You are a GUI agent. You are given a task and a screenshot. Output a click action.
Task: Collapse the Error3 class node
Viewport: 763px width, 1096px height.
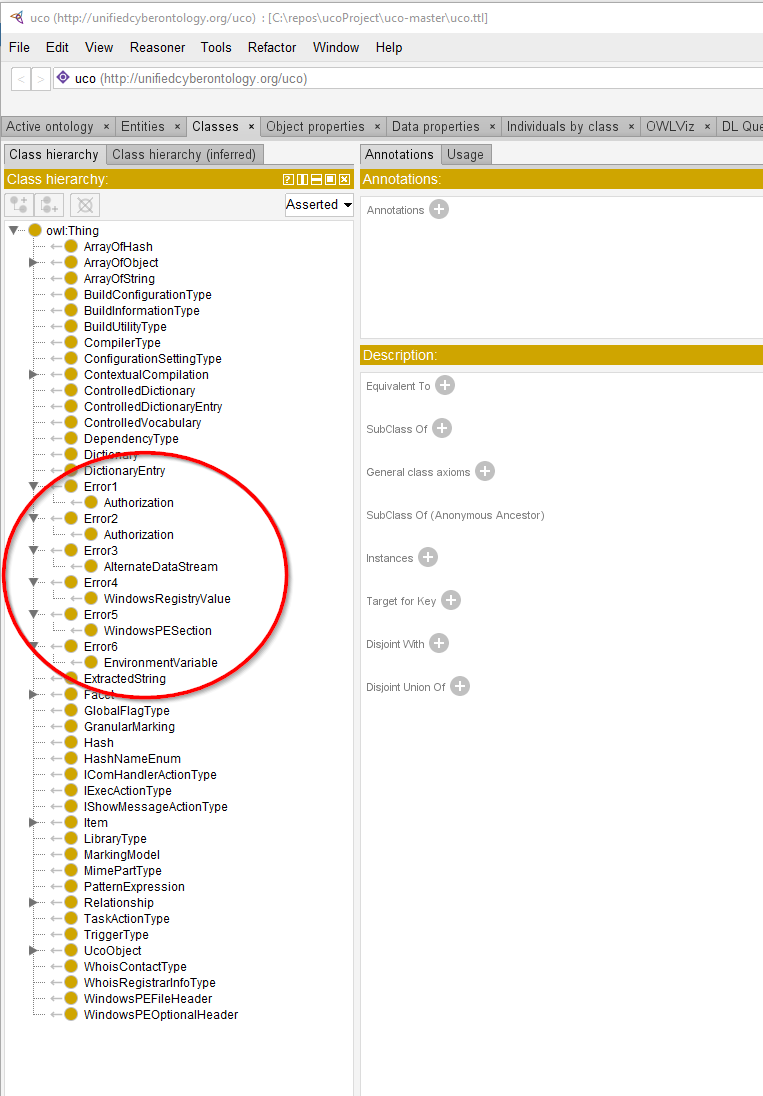tap(33, 550)
